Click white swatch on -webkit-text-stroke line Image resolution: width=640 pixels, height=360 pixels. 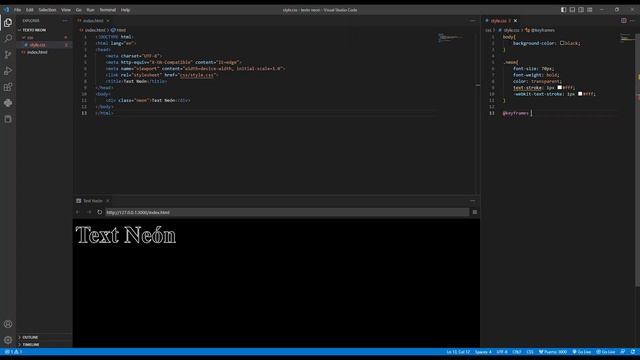(x=580, y=94)
